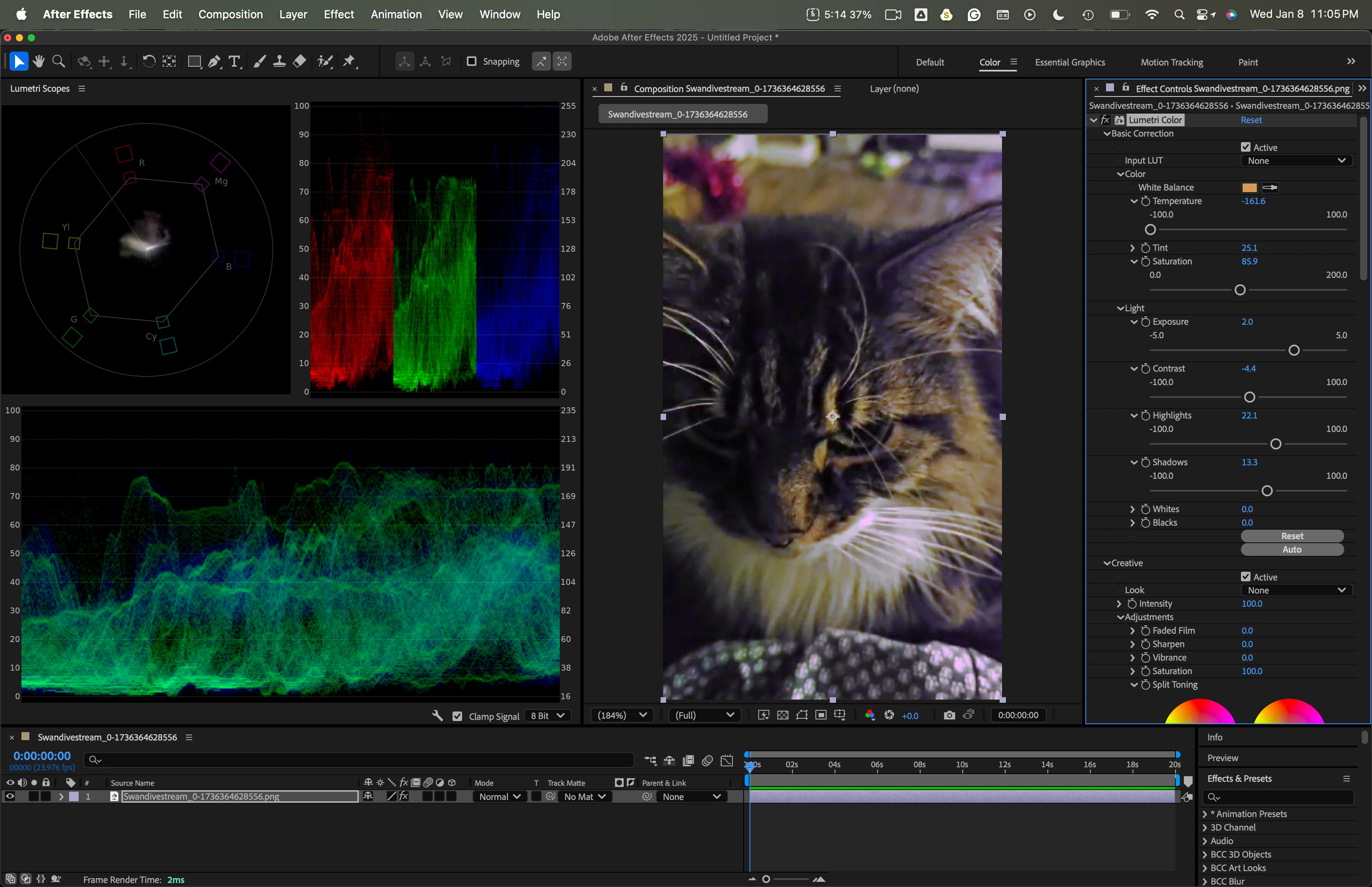Click the Exposure slider handle
This screenshot has height=887, width=1372.
click(1294, 350)
